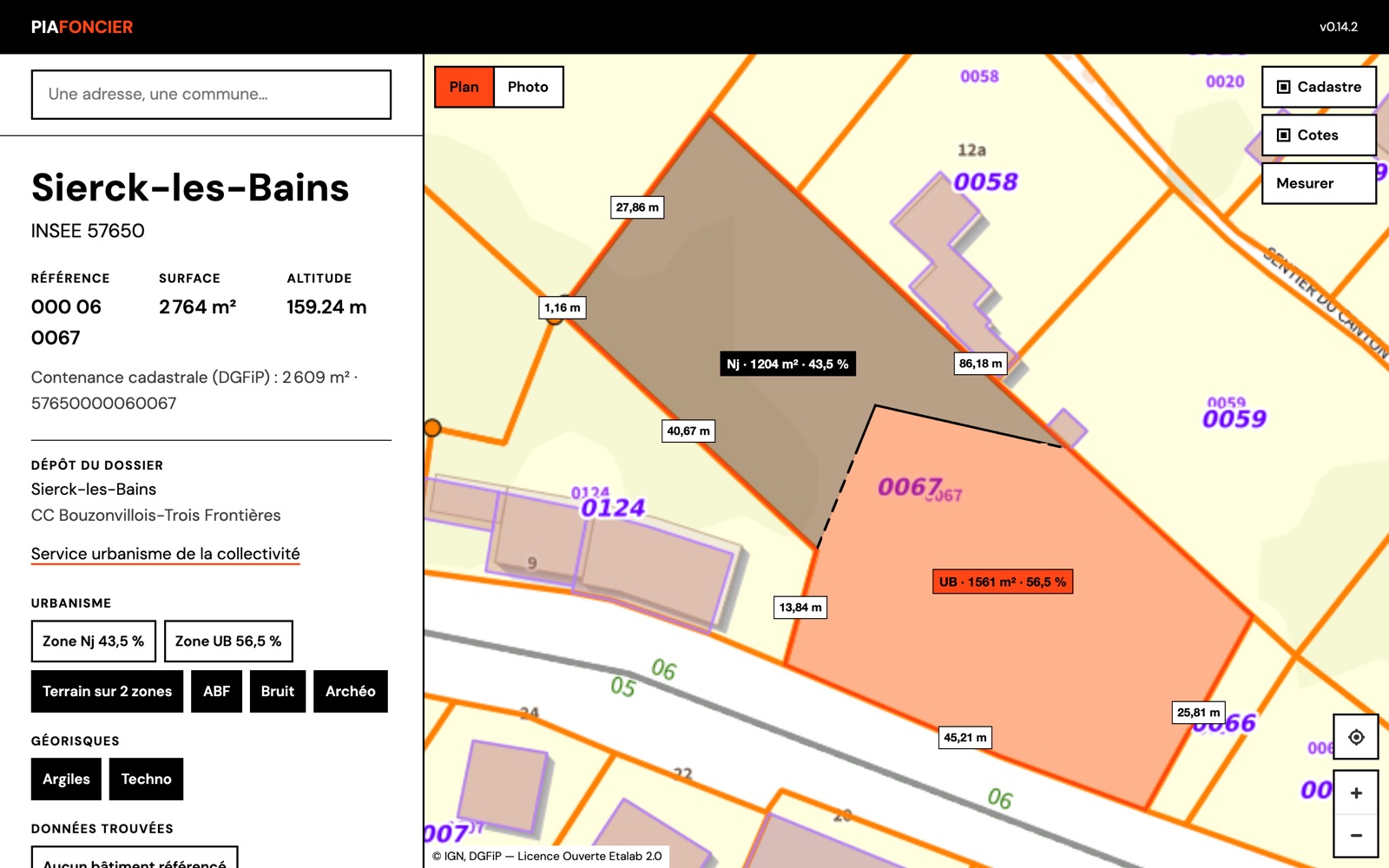The height and width of the screenshot is (868, 1389).
Task: Click the Archéo constraint tag
Action: [351, 692]
